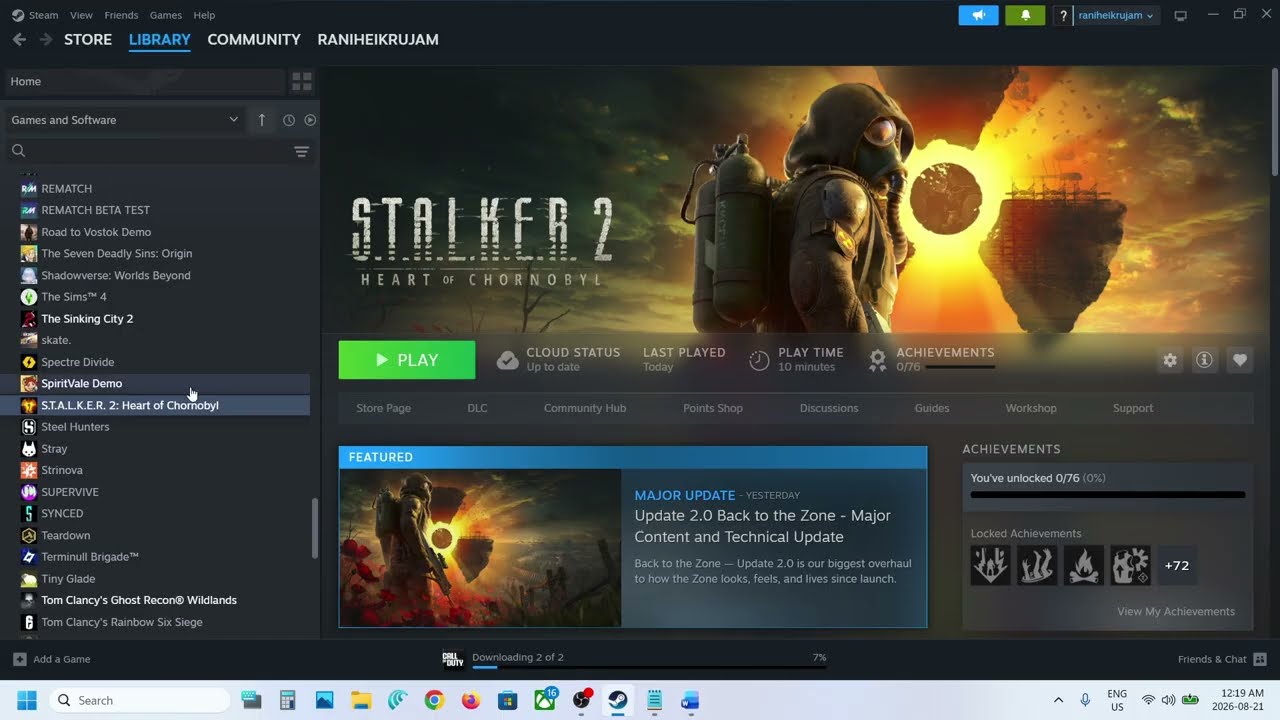Click the library search input field
Viewport: 1280px width, 720px height.
pos(160,151)
